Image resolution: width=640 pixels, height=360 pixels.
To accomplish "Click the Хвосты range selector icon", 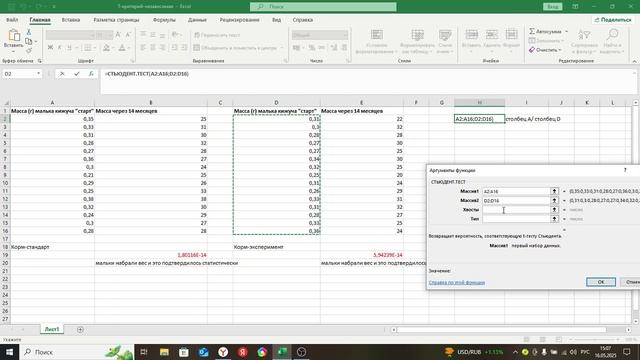I will 554,209.
